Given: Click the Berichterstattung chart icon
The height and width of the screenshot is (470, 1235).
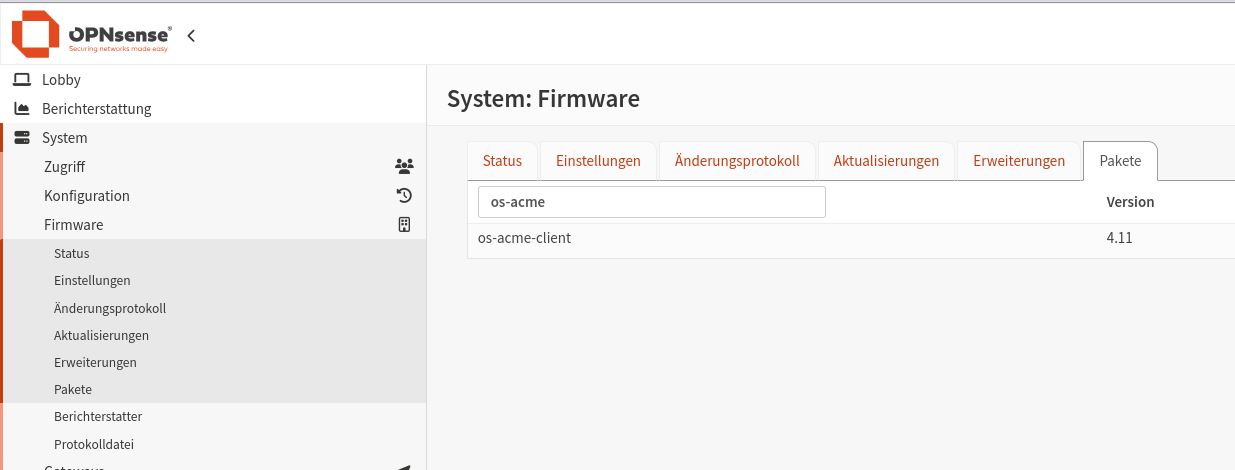Looking at the screenshot, I should click(x=22, y=109).
